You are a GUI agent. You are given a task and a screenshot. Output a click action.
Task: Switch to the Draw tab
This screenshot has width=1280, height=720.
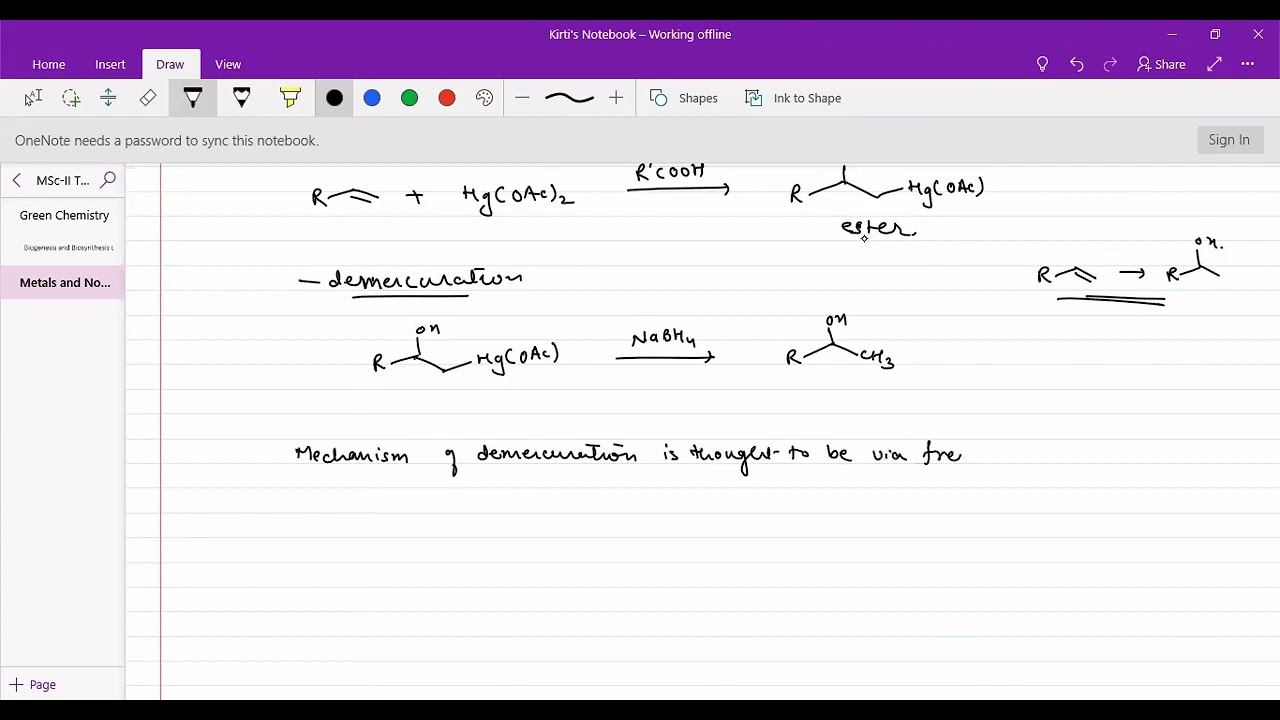coord(170,64)
